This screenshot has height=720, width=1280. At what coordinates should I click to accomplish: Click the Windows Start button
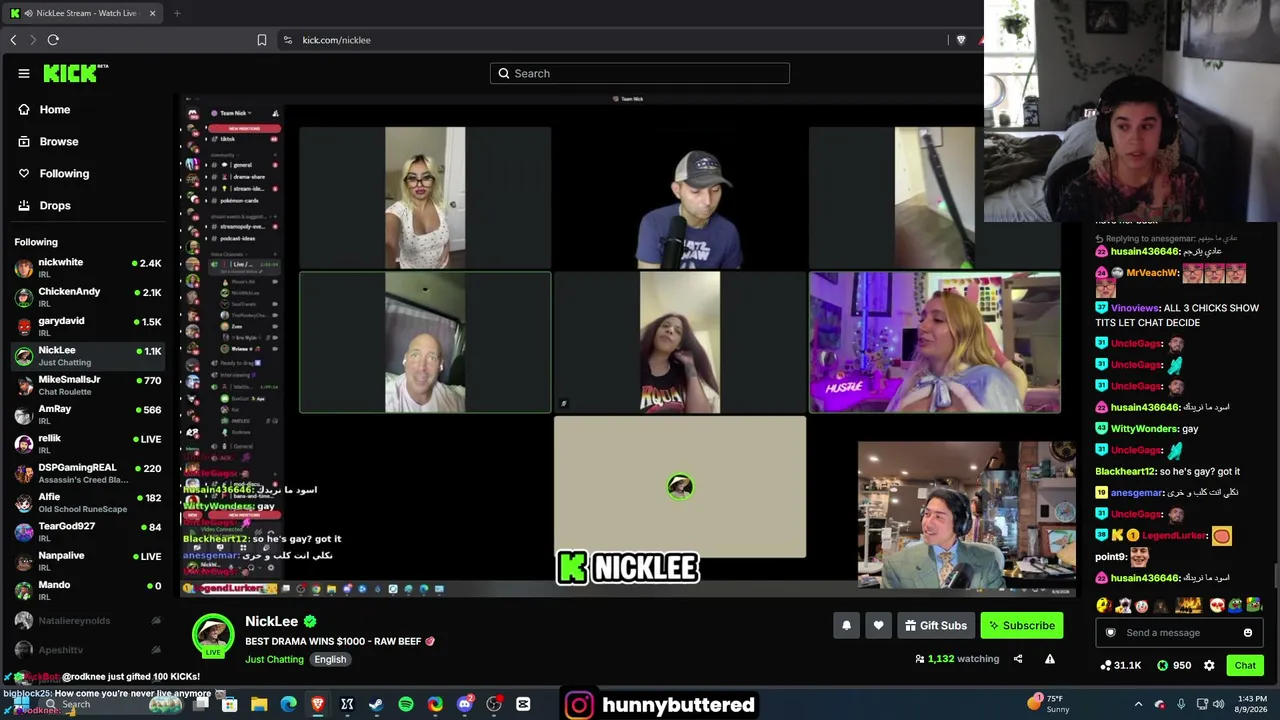[20, 704]
